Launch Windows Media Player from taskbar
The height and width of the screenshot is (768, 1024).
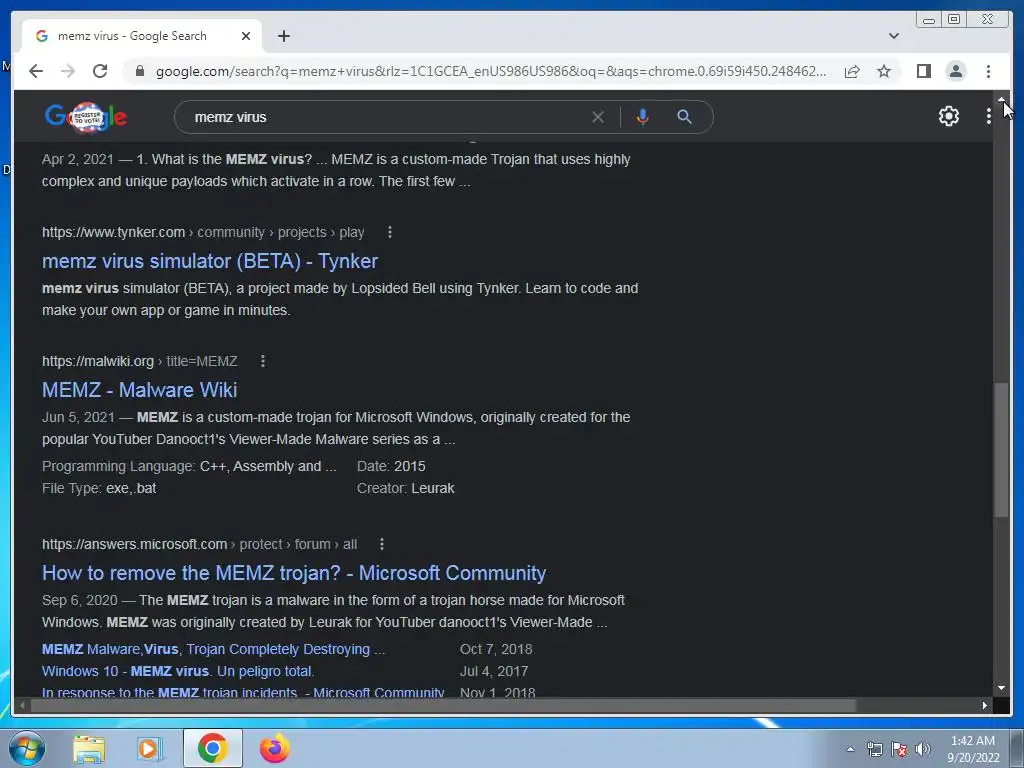tap(150, 748)
